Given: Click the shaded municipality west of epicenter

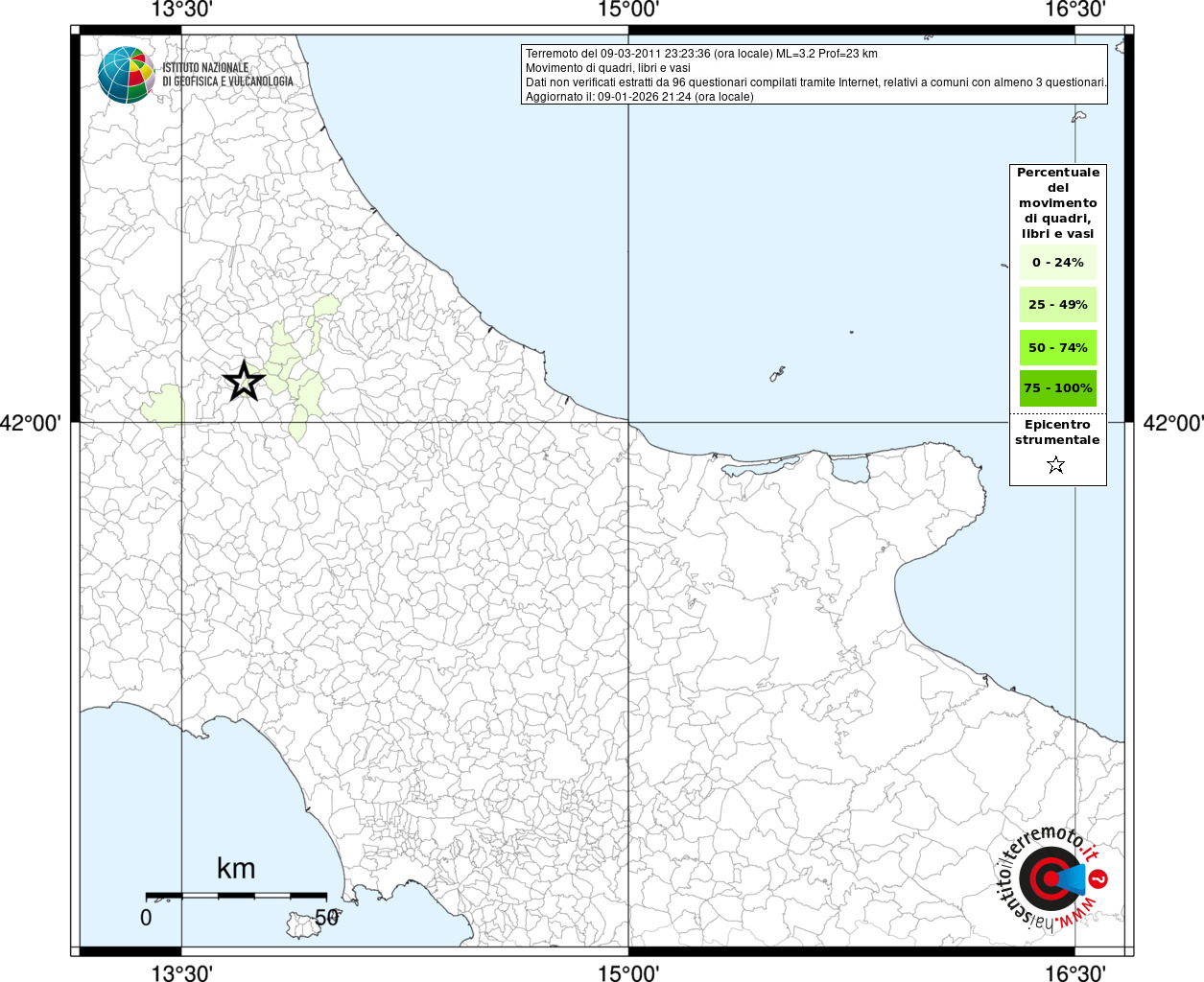Looking at the screenshot, I should (163, 406).
